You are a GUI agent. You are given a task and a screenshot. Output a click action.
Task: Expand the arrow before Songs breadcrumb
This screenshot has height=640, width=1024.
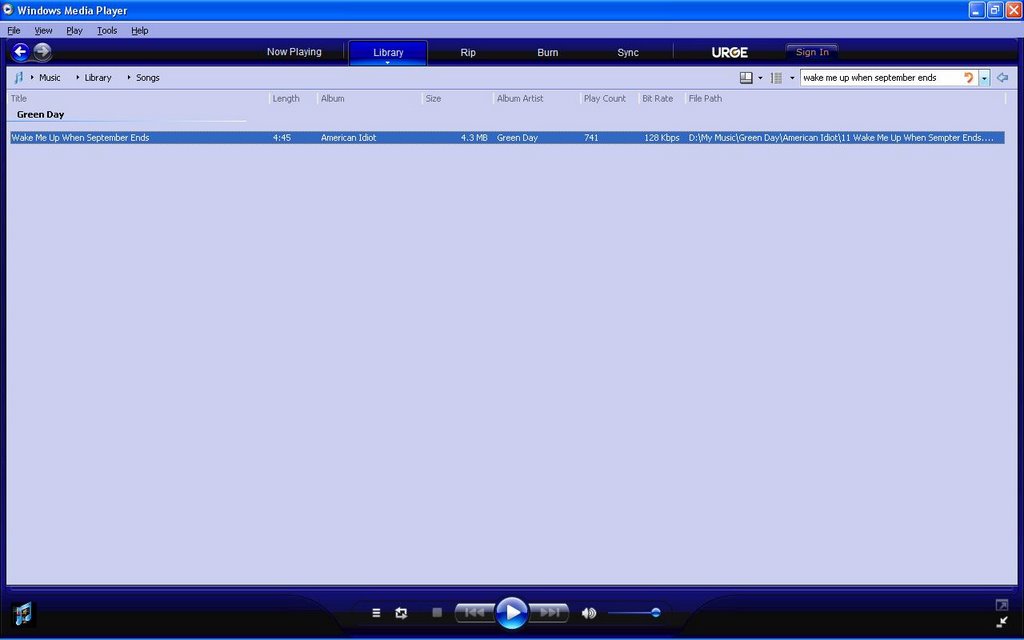pos(129,78)
